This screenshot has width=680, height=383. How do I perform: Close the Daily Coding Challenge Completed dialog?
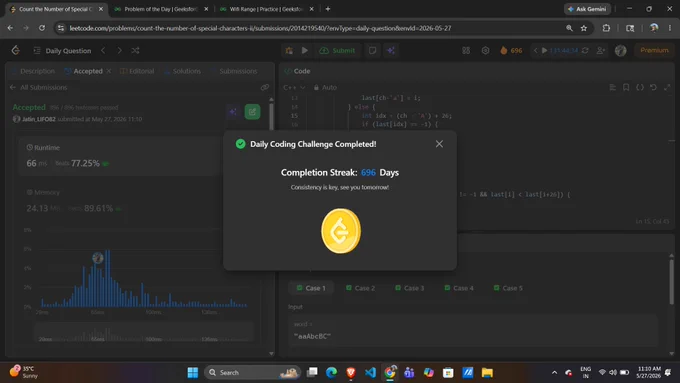tap(439, 144)
